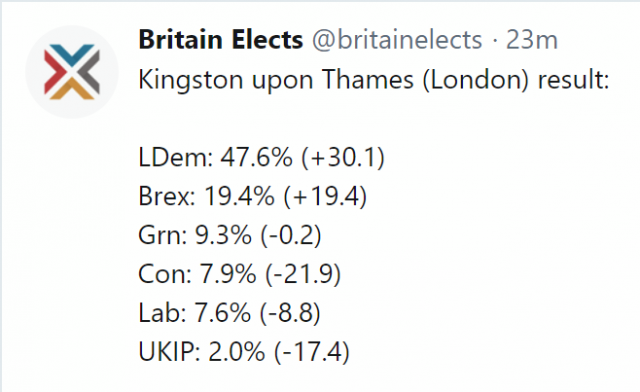
Task: Click the blue chevron in the logo
Action: [x=73, y=55]
